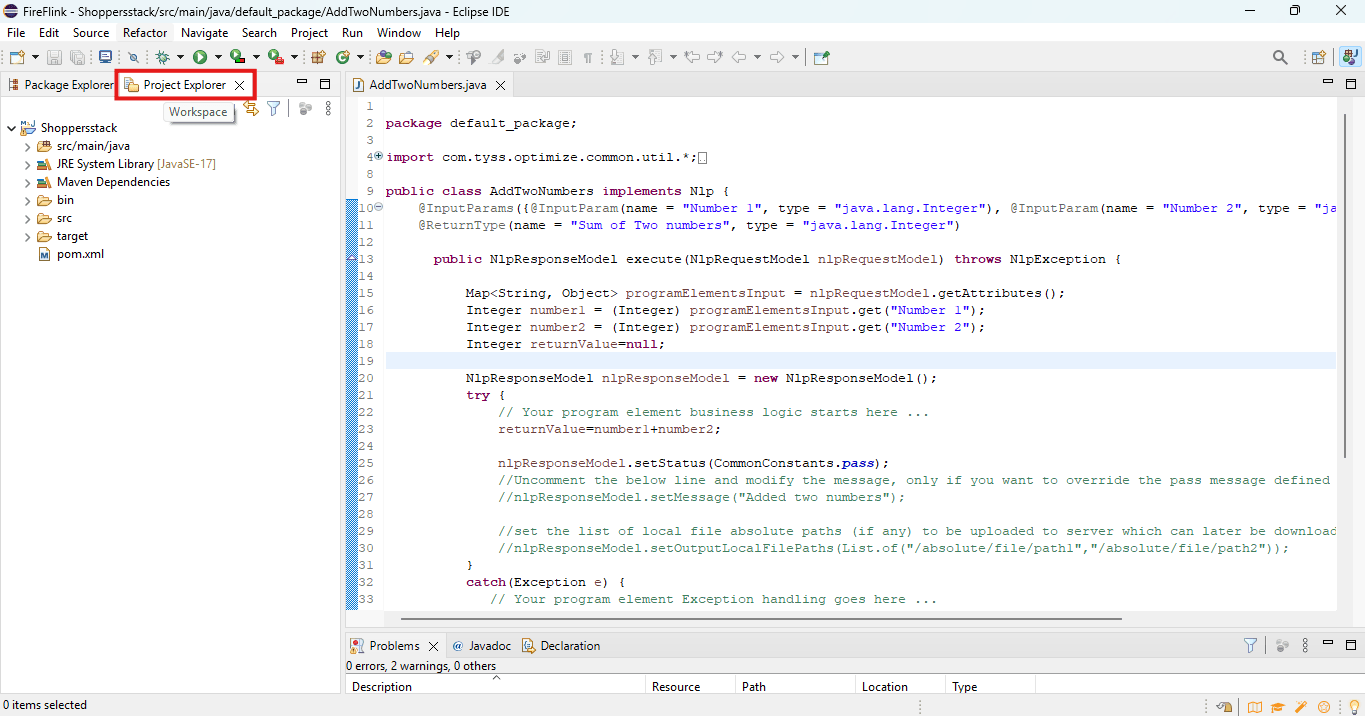Toggle Show Whitespace Characters pilcrow

(589, 58)
